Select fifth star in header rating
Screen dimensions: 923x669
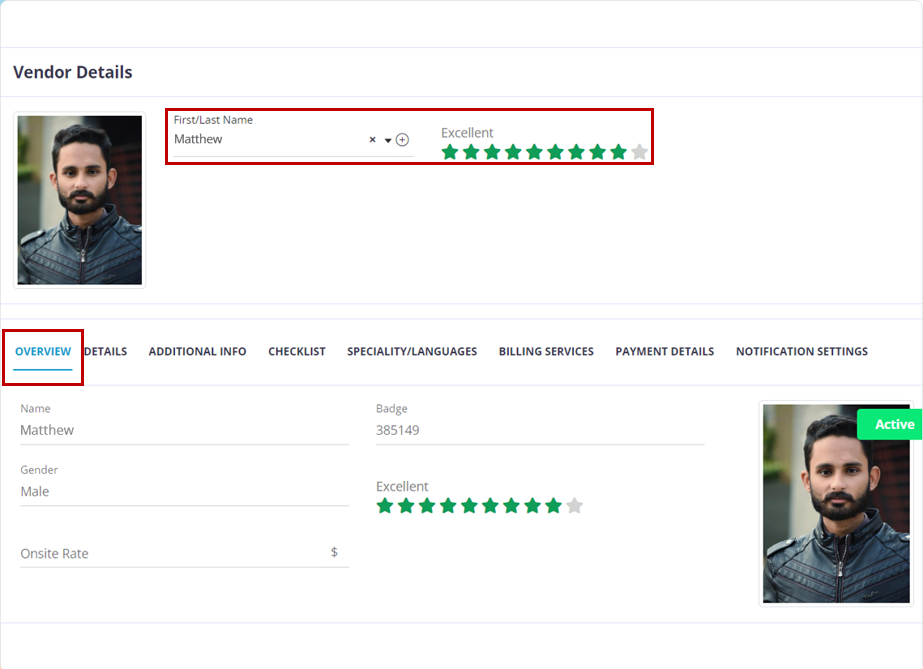pos(534,152)
